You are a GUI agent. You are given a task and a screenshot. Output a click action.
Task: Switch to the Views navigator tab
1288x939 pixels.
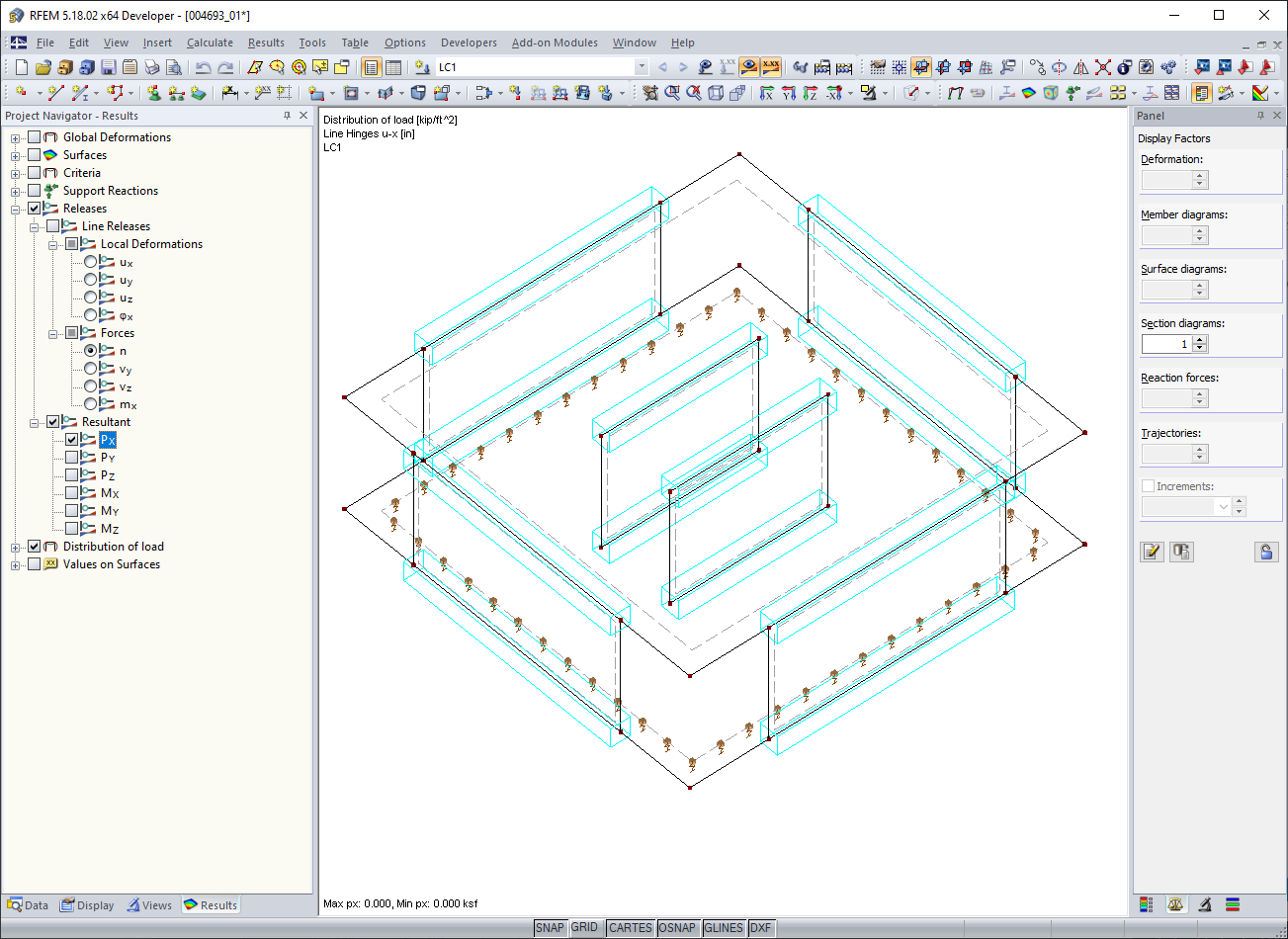point(148,905)
